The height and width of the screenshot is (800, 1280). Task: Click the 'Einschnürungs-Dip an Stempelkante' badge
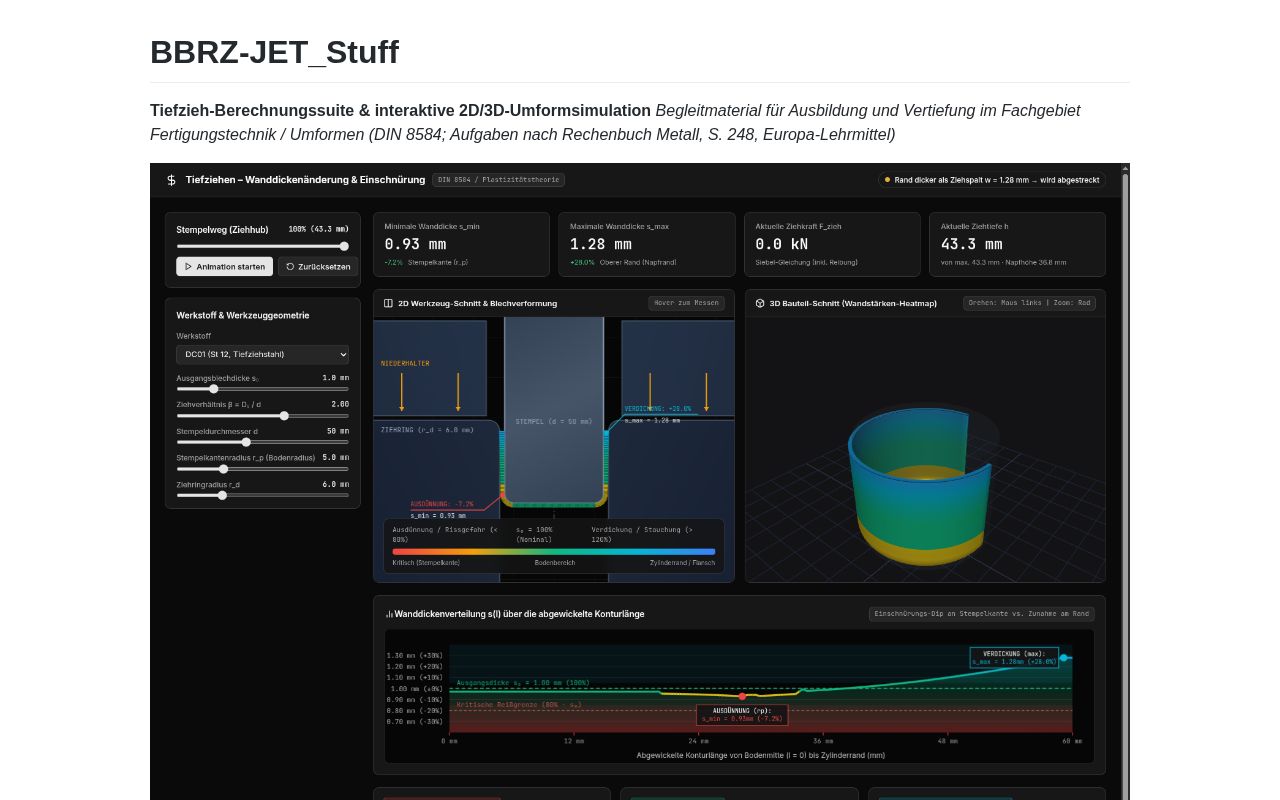(x=981, y=614)
